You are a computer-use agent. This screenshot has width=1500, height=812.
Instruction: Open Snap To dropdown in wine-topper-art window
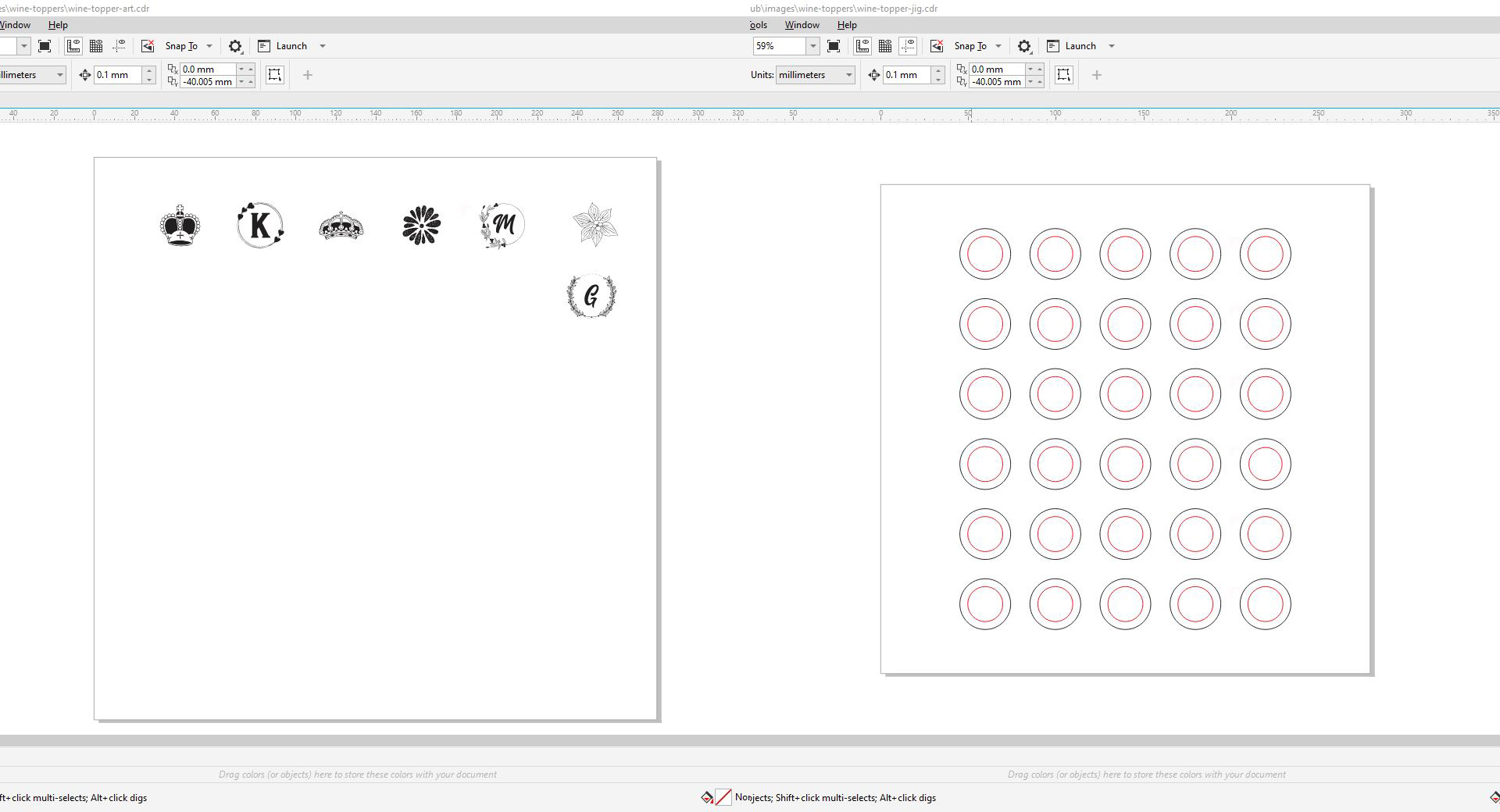(189, 46)
